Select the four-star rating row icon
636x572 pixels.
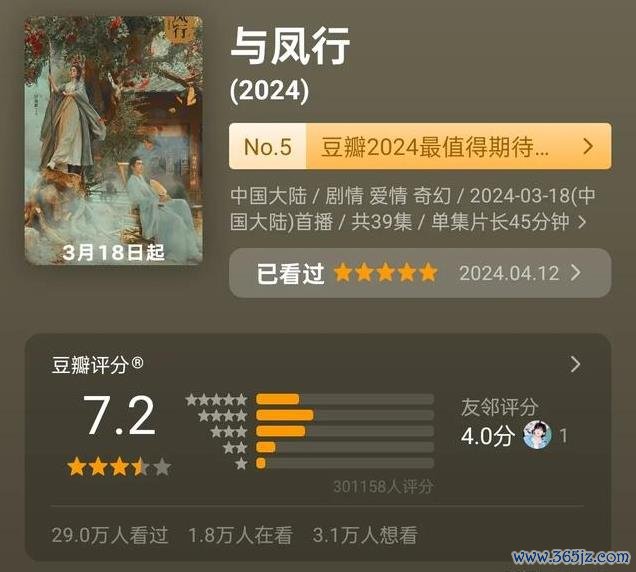coord(222,415)
